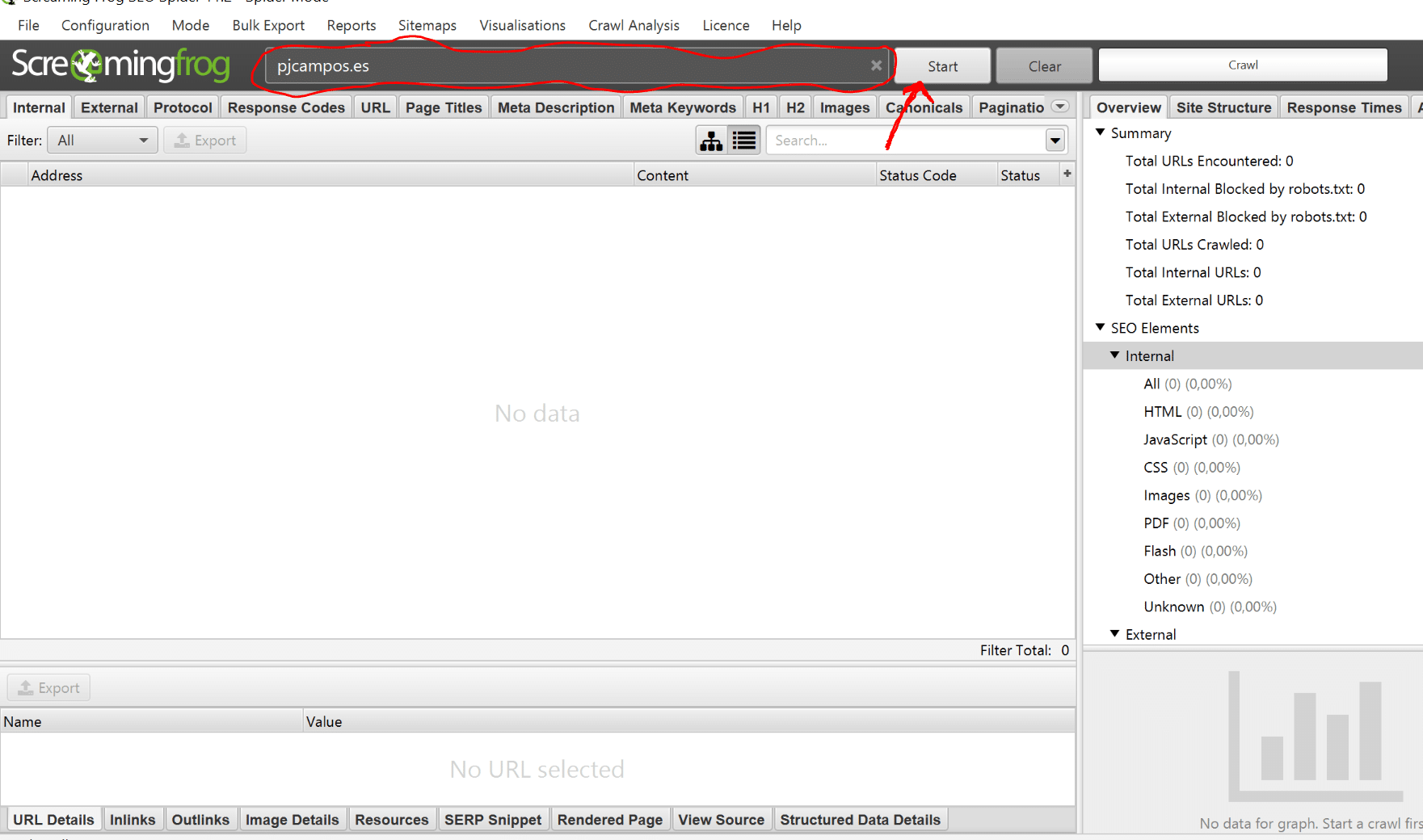Open the Configuration menu
This screenshot has width=1423, height=840.
pyautogui.click(x=105, y=25)
